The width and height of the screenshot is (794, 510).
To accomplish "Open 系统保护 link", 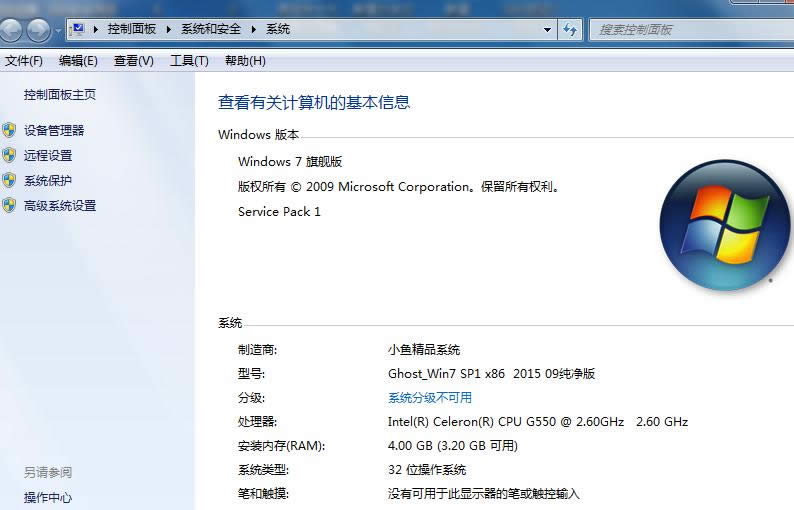I will pos(48,180).
